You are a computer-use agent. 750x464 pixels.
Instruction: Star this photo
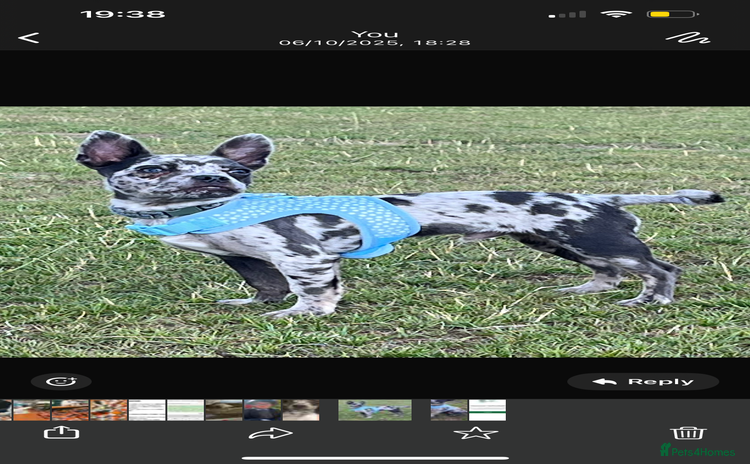coord(475,432)
